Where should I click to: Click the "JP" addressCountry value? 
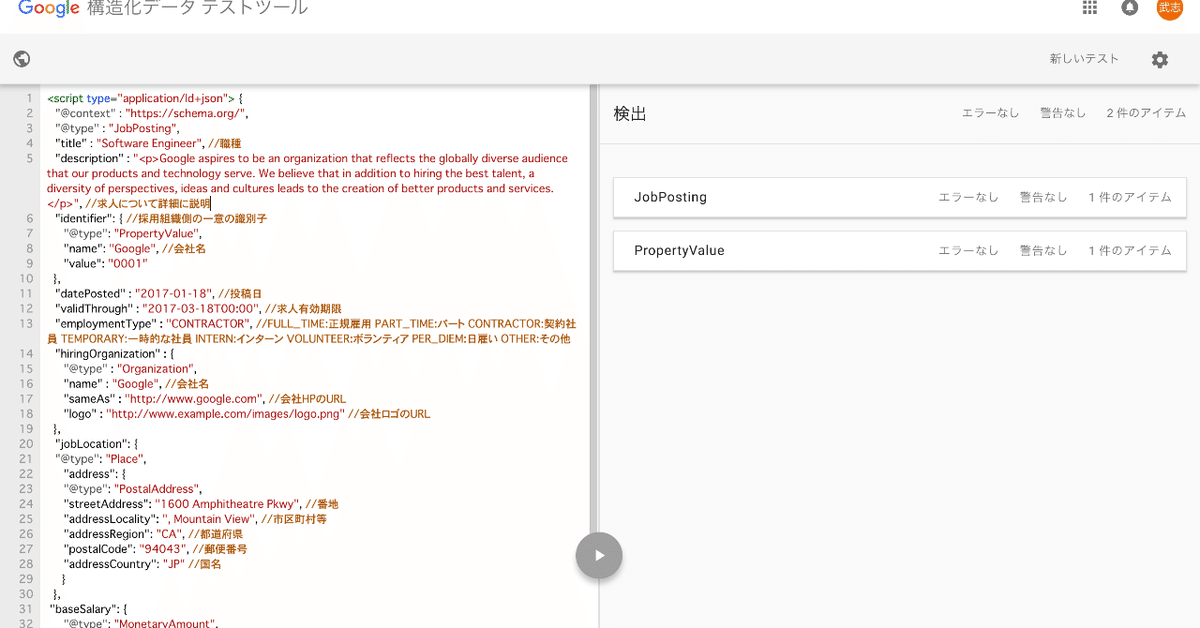click(x=176, y=564)
